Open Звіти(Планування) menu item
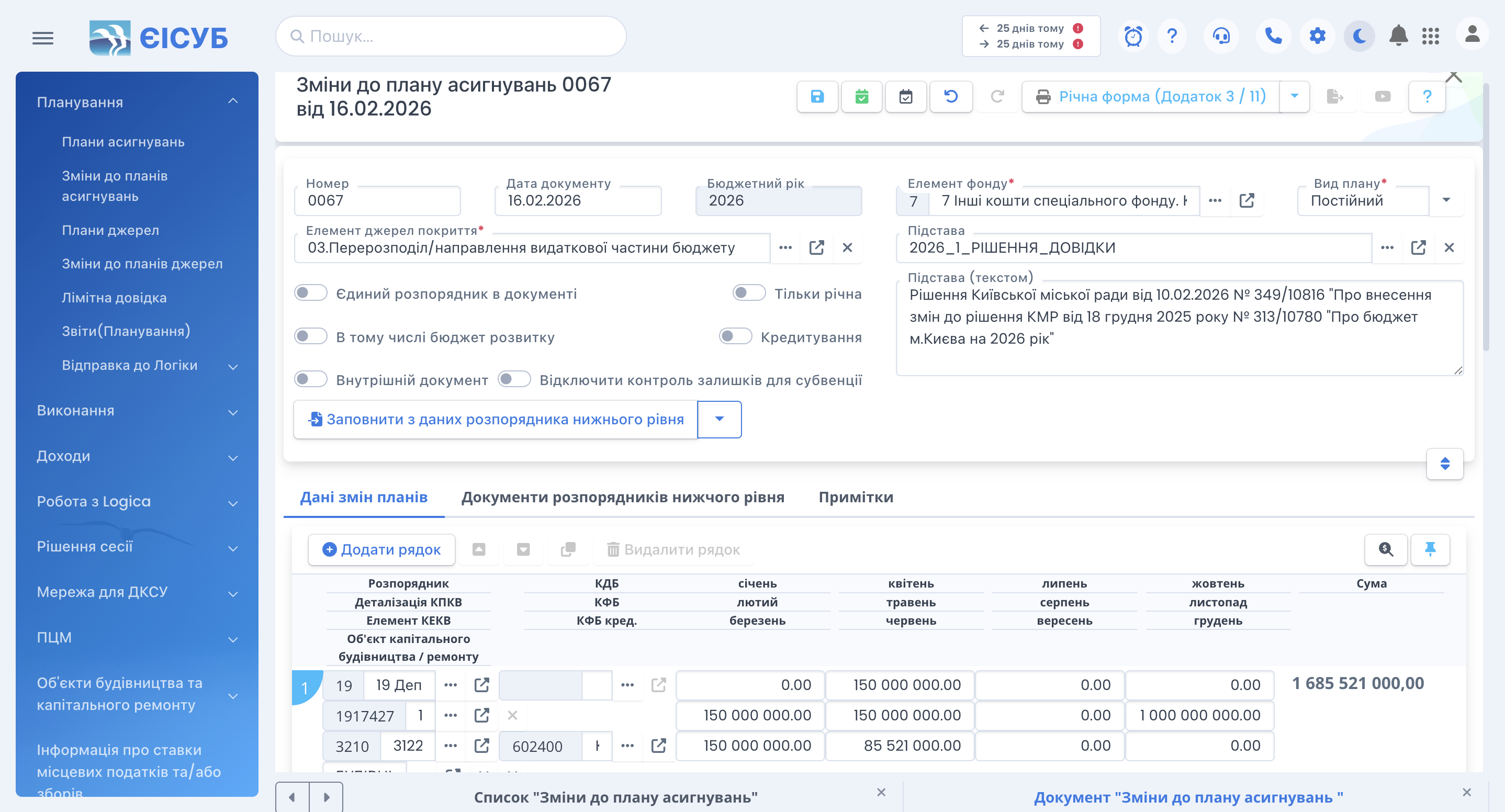1505x812 pixels. (126, 331)
